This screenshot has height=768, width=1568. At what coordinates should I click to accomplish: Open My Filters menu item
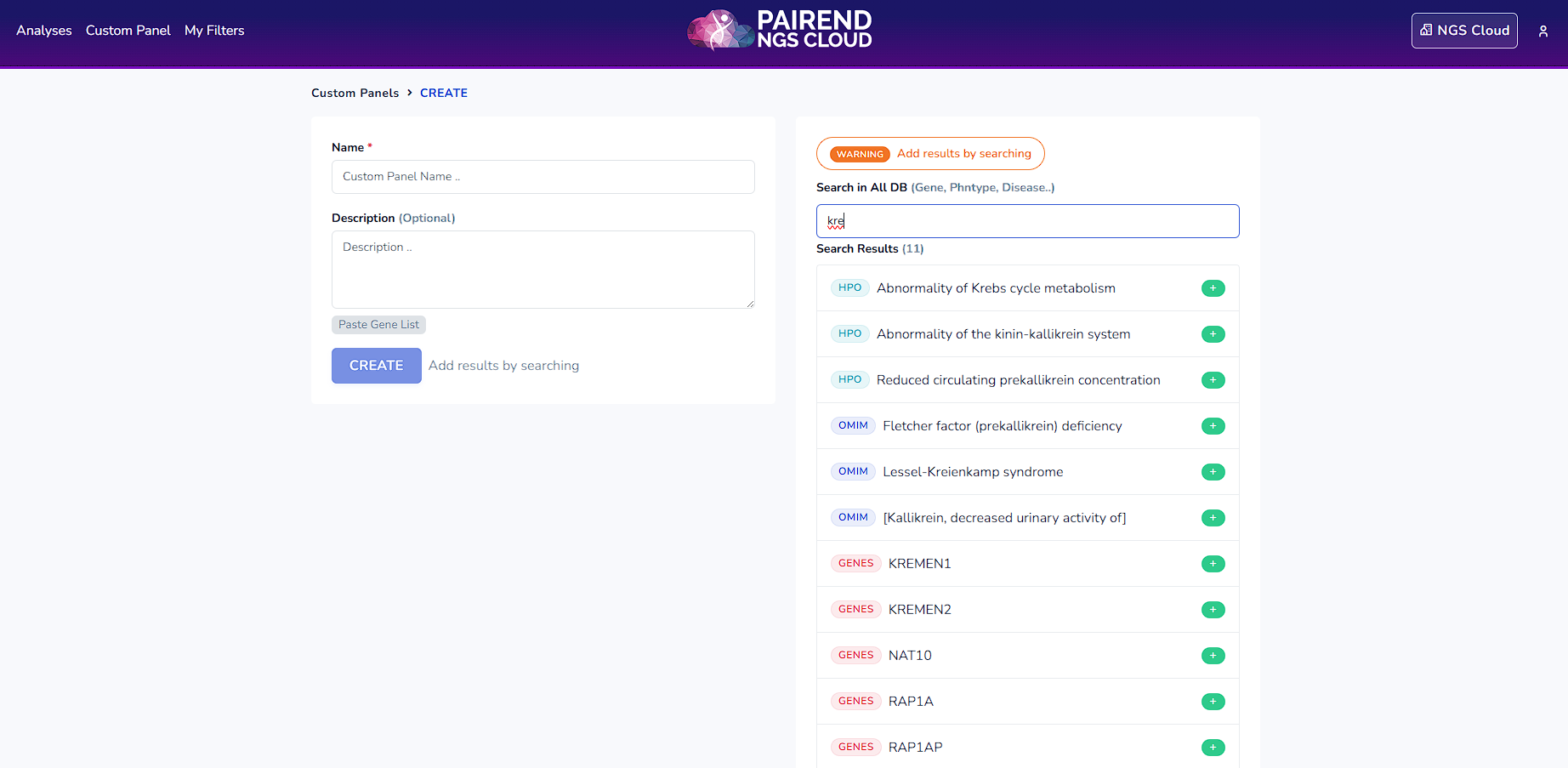214,31
